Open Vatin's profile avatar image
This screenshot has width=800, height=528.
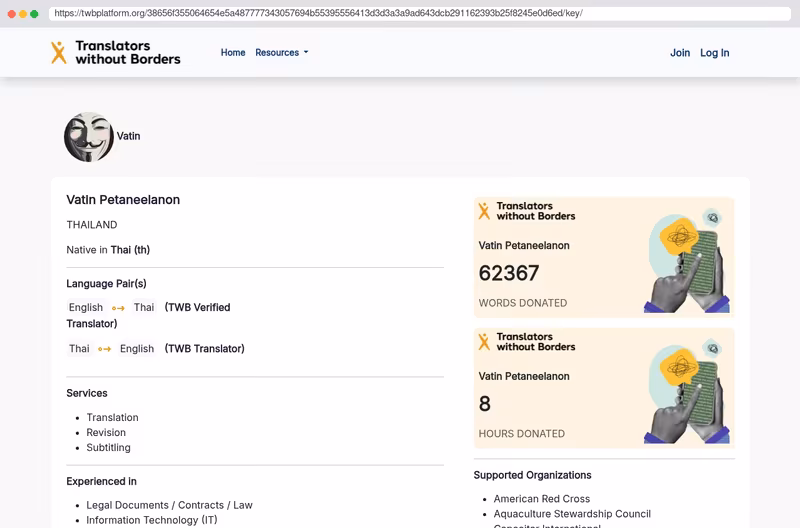(x=89, y=137)
